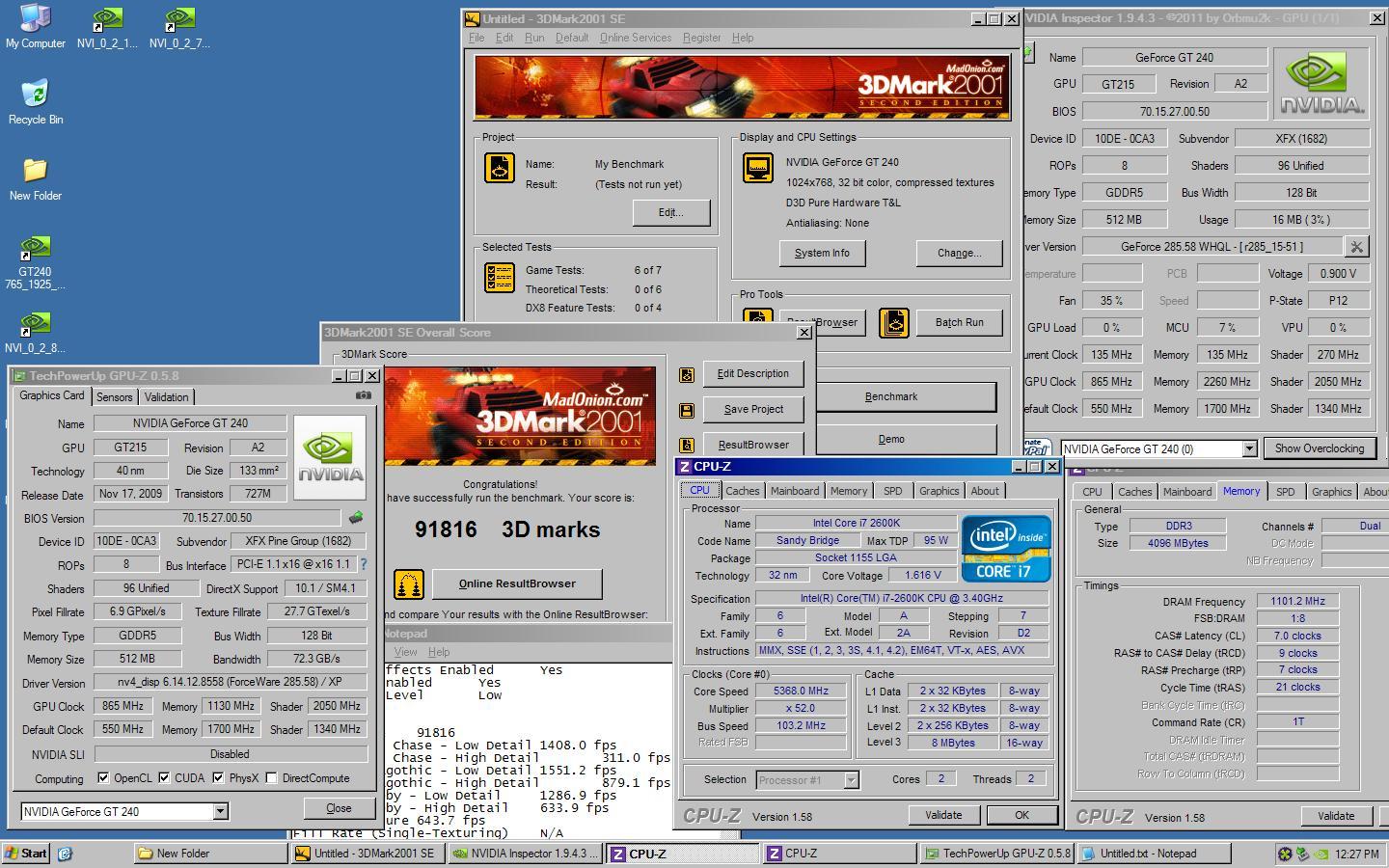Click the Save Project button
The width and height of the screenshot is (1389, 868).
tap(753, 409)
